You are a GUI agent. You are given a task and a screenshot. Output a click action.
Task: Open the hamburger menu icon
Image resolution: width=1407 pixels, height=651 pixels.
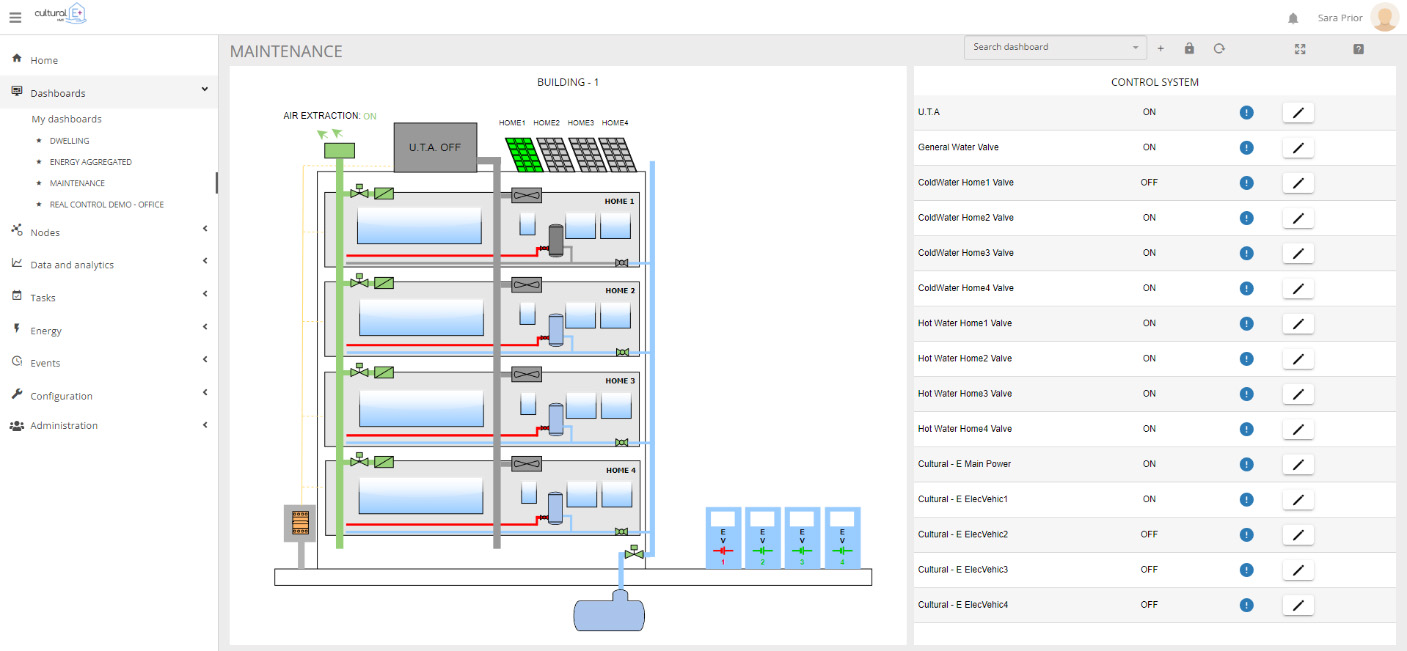pyautogui.click(x=15, y=17)
